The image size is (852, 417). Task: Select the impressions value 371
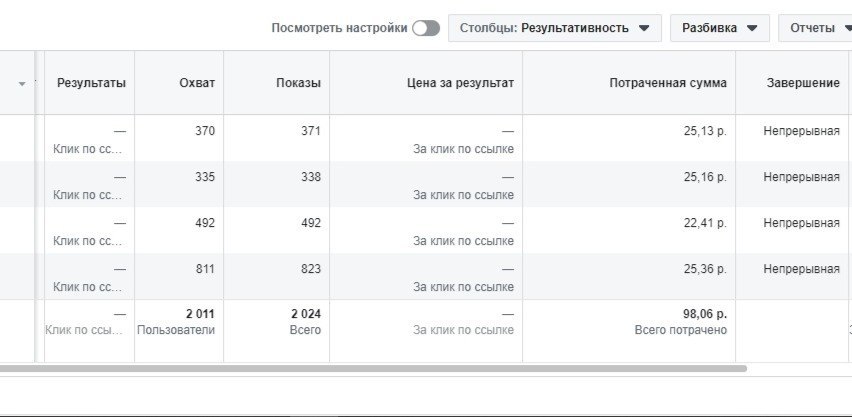[x=311, y=131]
